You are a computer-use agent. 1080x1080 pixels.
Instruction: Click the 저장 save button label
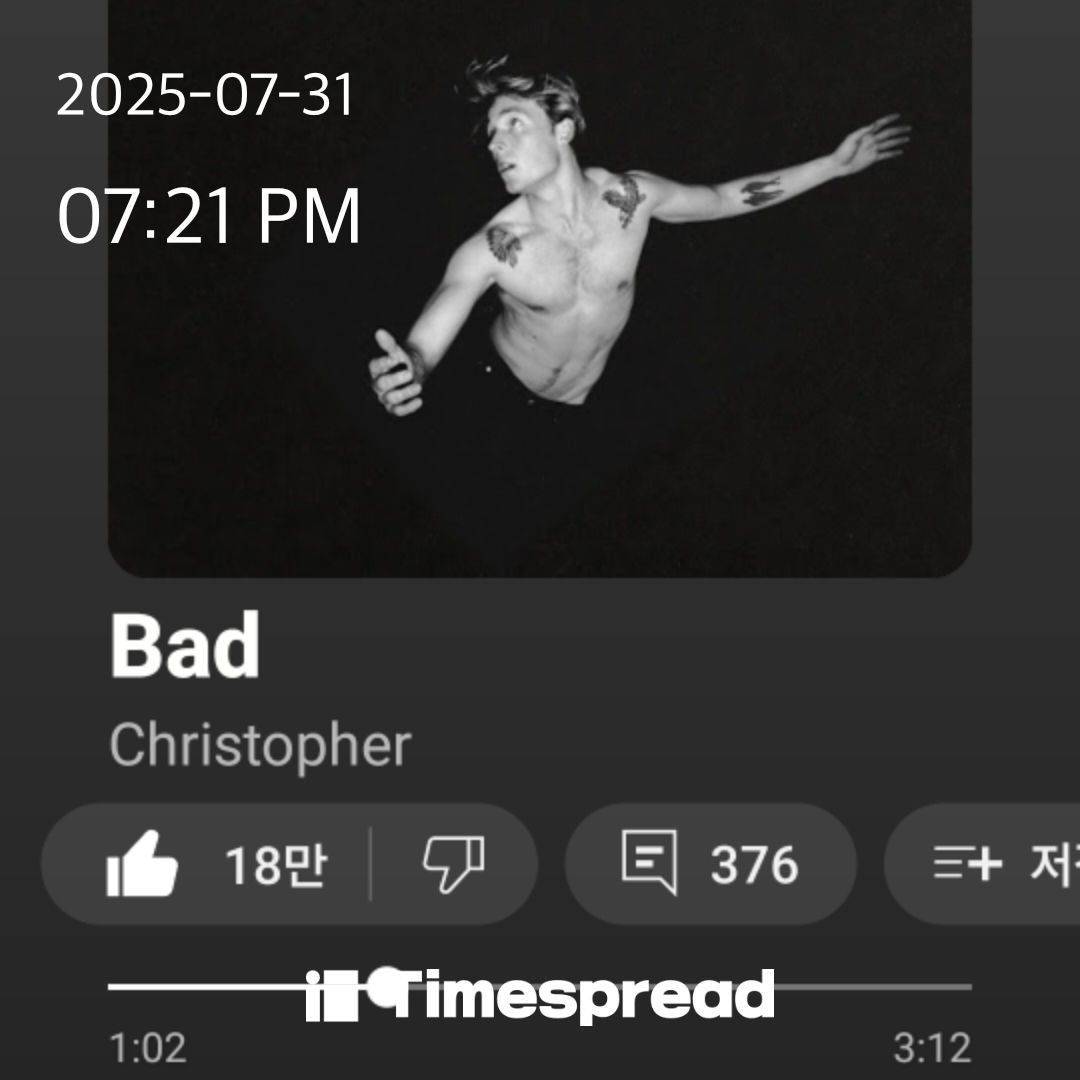point(1055,864)
